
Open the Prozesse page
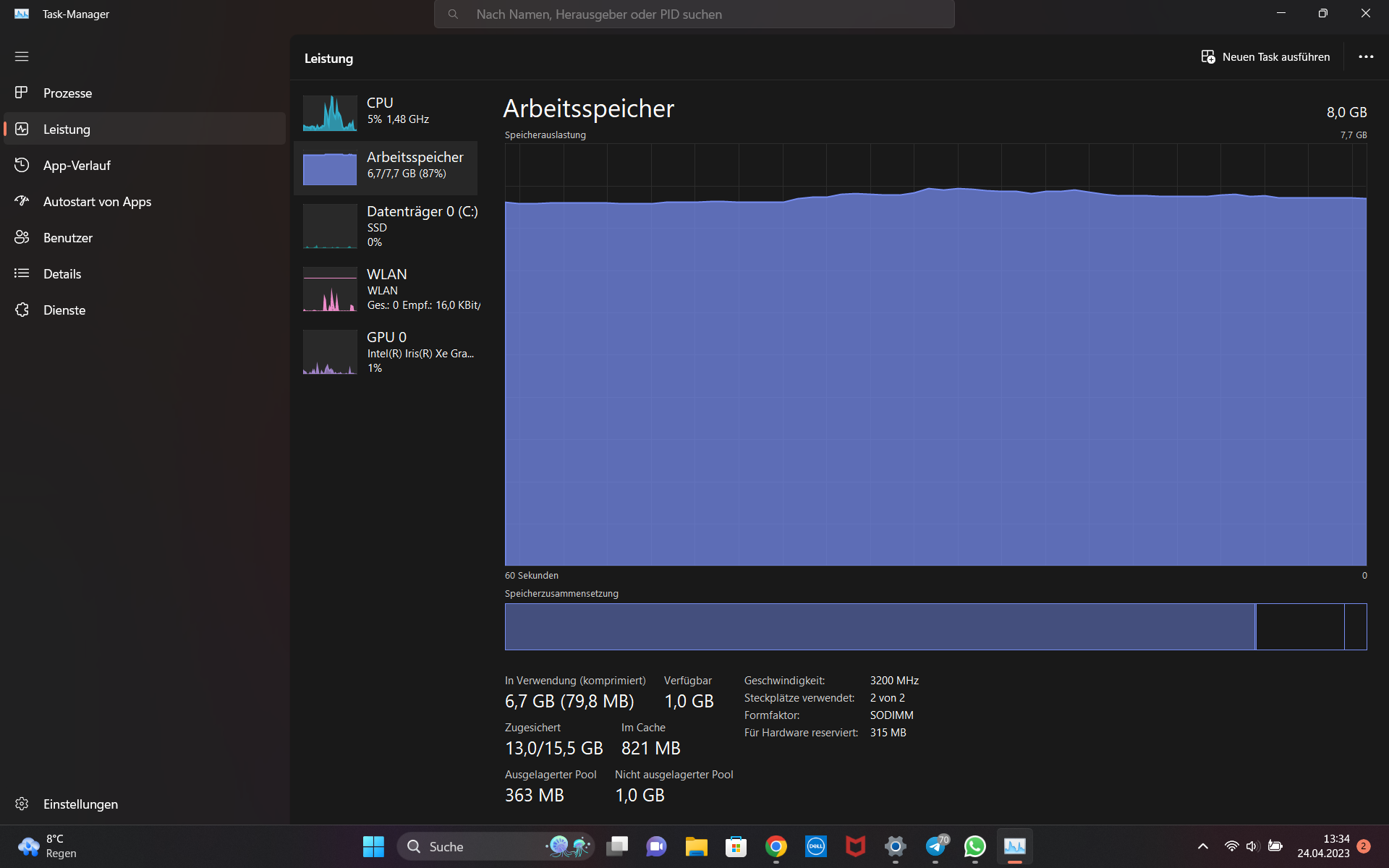tap(67, 93)
